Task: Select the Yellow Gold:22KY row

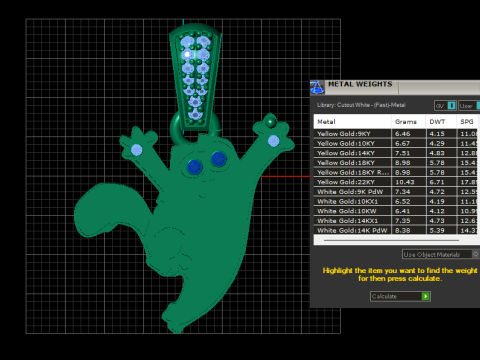Action: [396, 182]
